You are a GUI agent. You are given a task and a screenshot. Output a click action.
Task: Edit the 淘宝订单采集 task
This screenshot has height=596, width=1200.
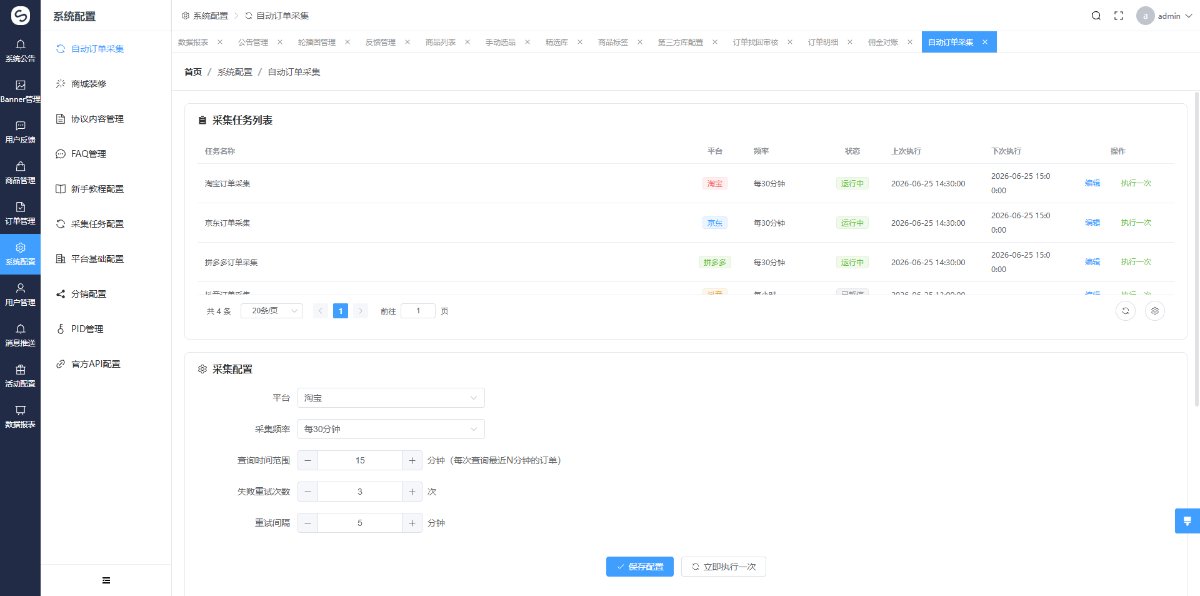(1092, 183)
